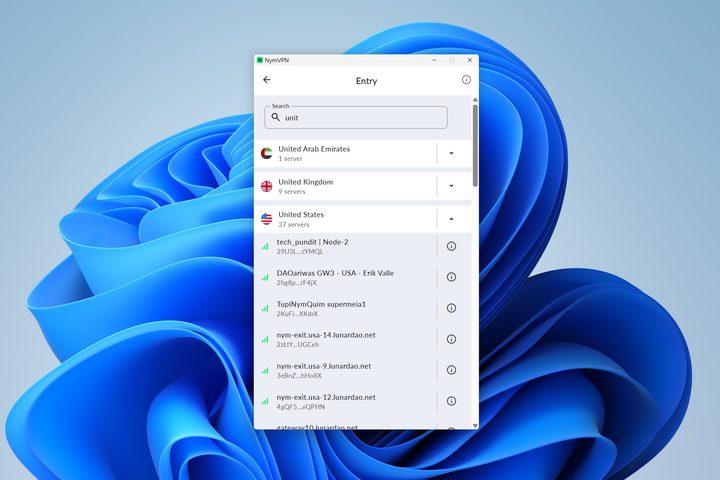Click the node ID 4gQF5...vQPHN
Image resolution: width=720 pixels, height=480 pixels.
(301, 407)
